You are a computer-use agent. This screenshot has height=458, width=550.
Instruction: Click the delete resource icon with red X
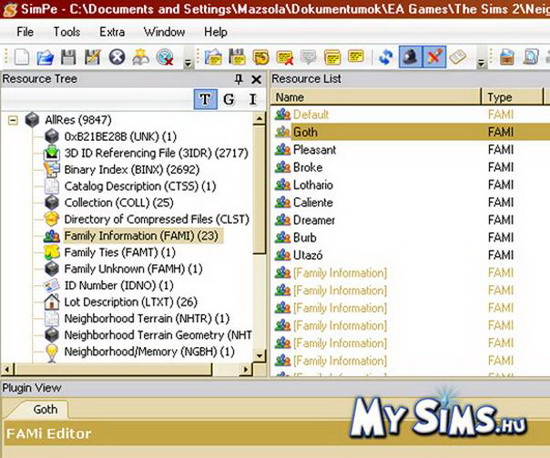(285, 58)
